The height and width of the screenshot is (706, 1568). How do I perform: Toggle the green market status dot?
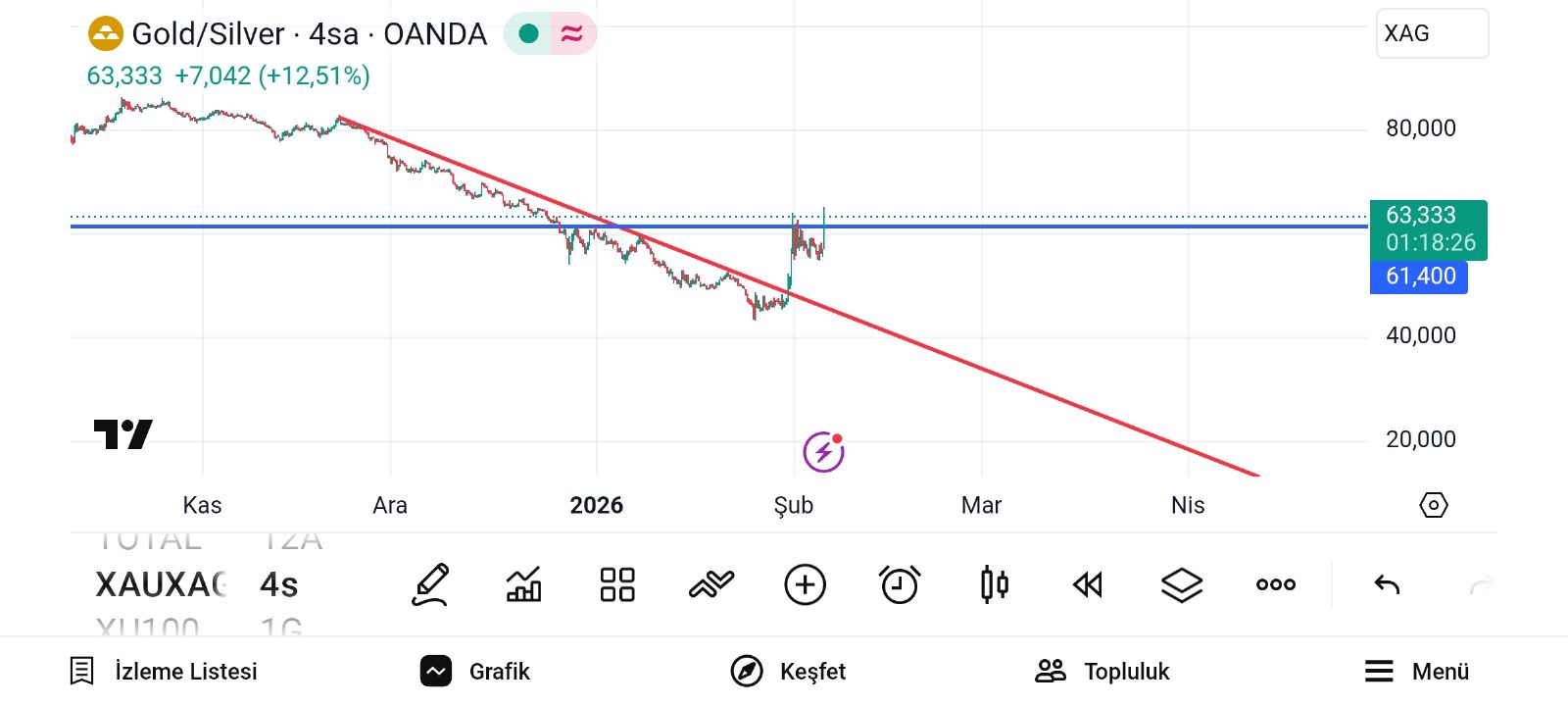click(529, 34)
